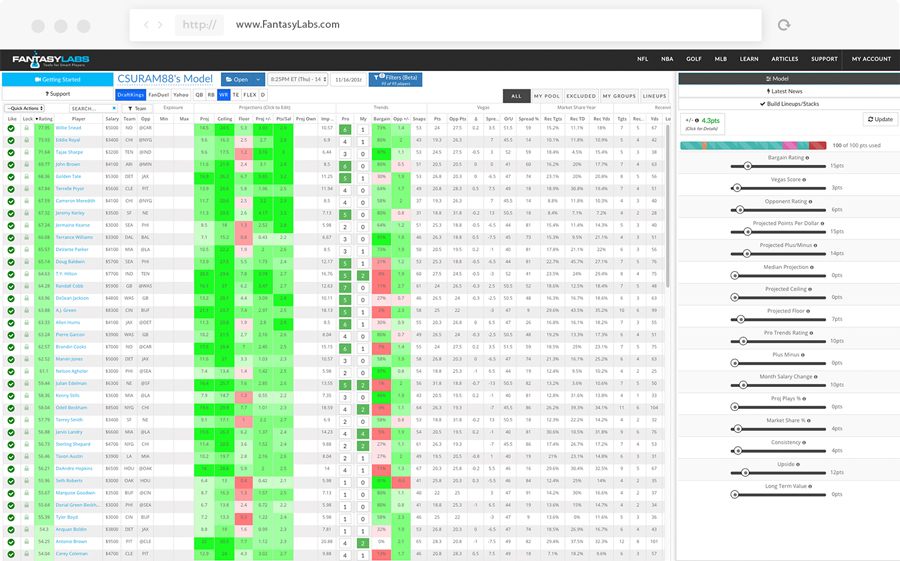Expand the arrow next to the Open button

coord(258,80)
